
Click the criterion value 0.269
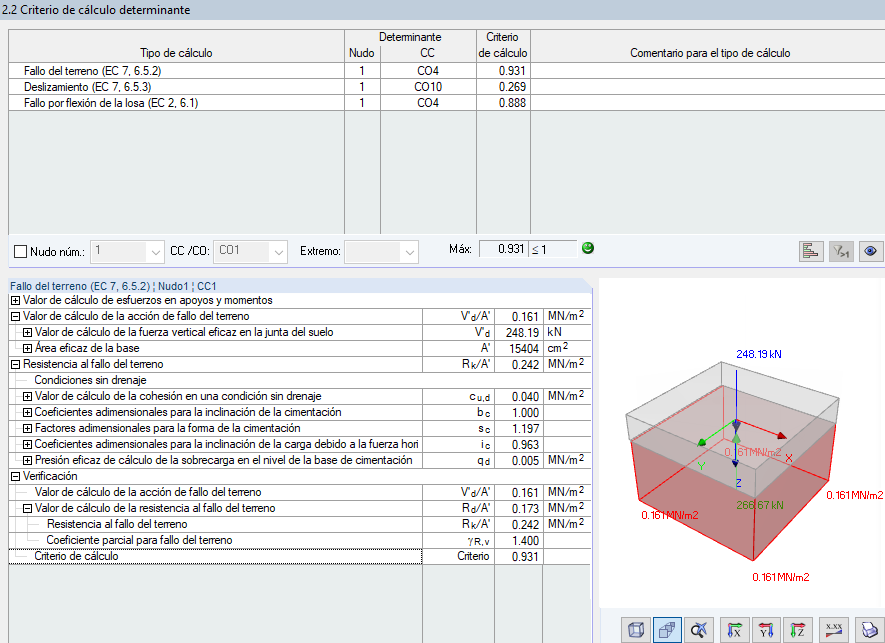click(503, 87)
